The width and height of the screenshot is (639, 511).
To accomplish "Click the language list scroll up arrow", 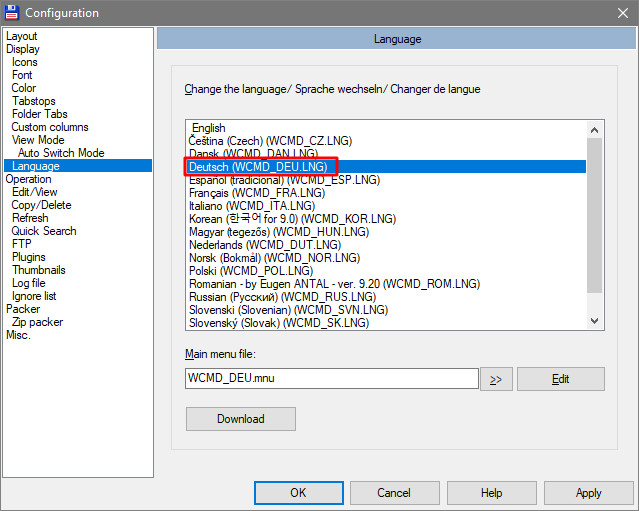I will tap(595, 130).
